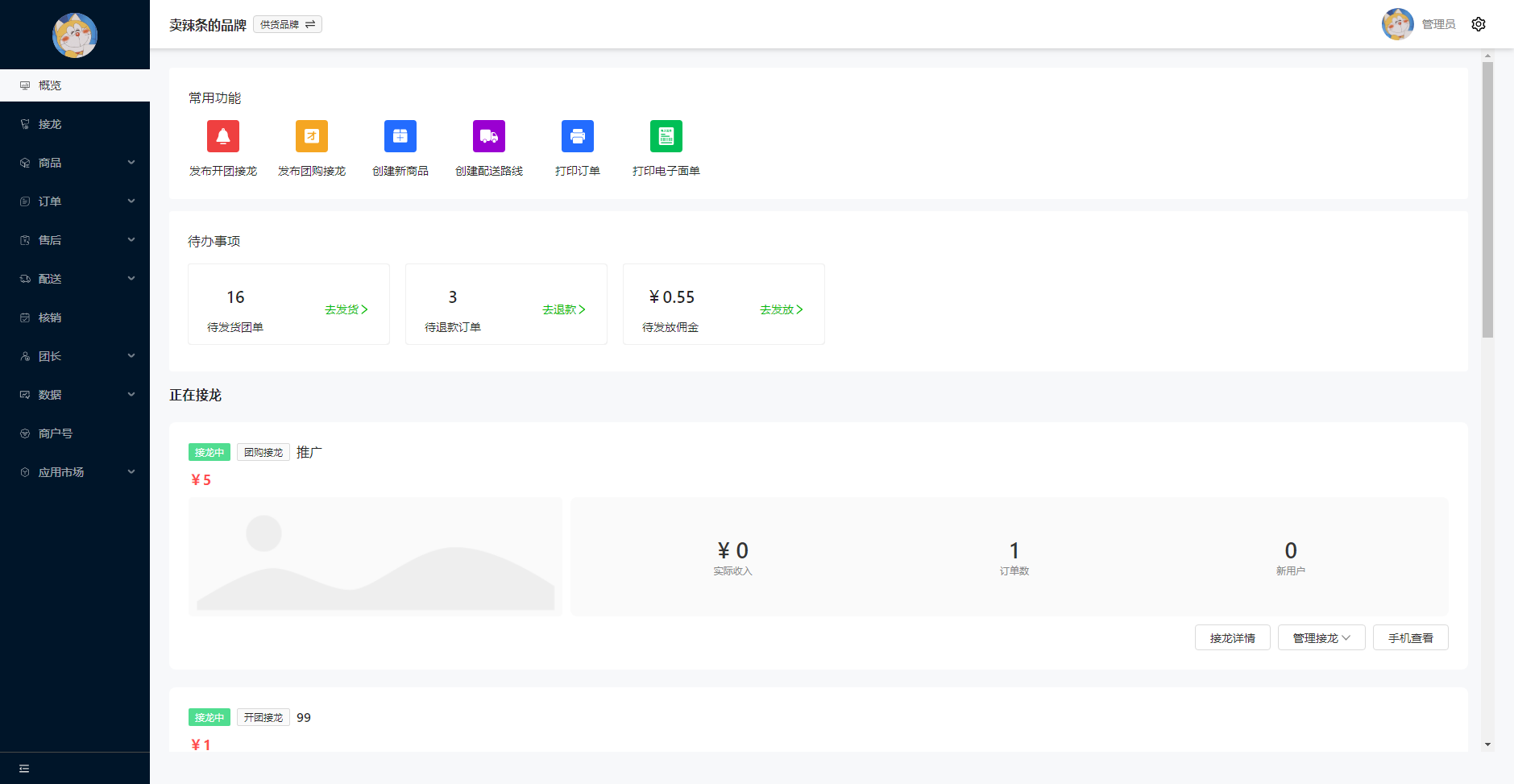
Task: Expand the 配送 submenu arrow
Action: tap(131, 279)
